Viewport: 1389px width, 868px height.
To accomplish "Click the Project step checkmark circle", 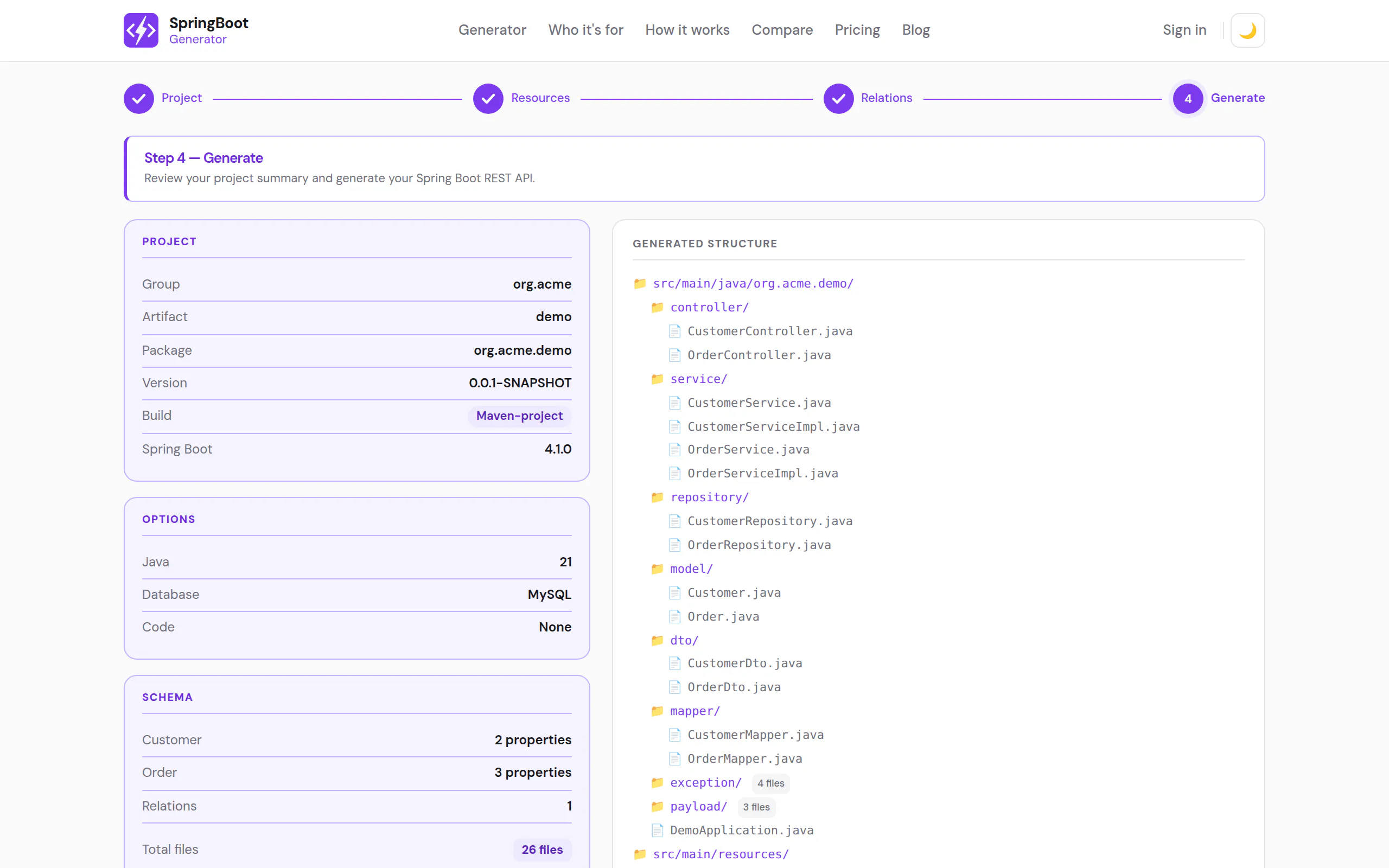I will click(x=139, y=98).
